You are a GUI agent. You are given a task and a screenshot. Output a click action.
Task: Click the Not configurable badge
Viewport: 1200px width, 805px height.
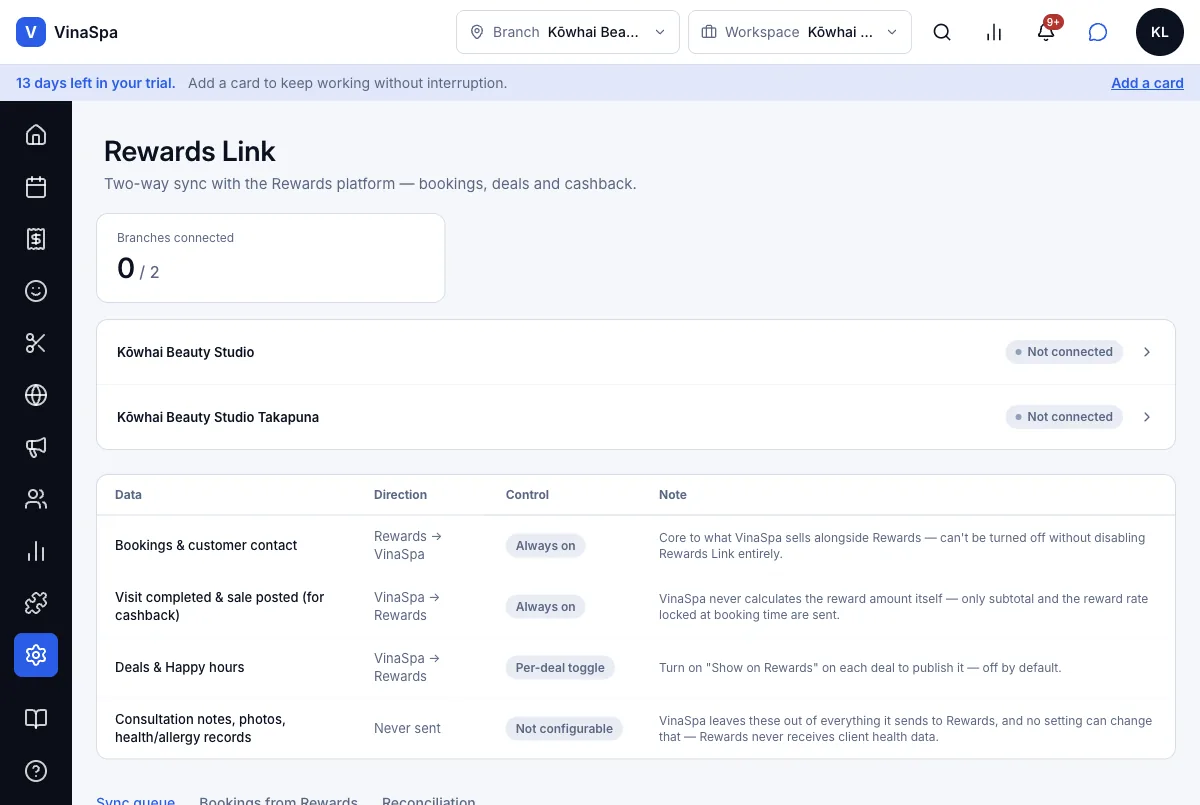pos(564,729)
